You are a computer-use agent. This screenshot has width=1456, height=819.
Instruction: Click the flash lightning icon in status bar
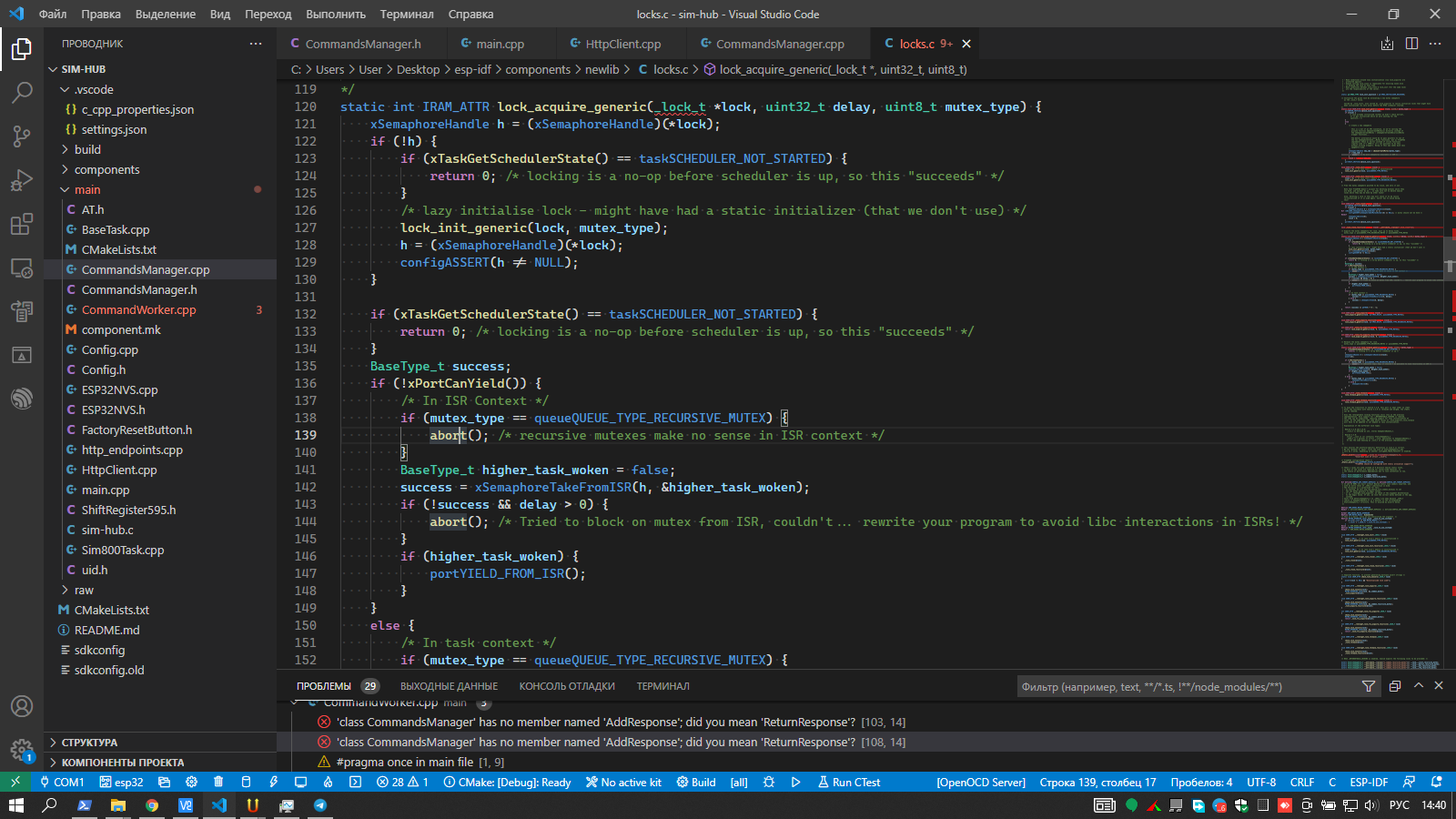(x=273, y=782)
